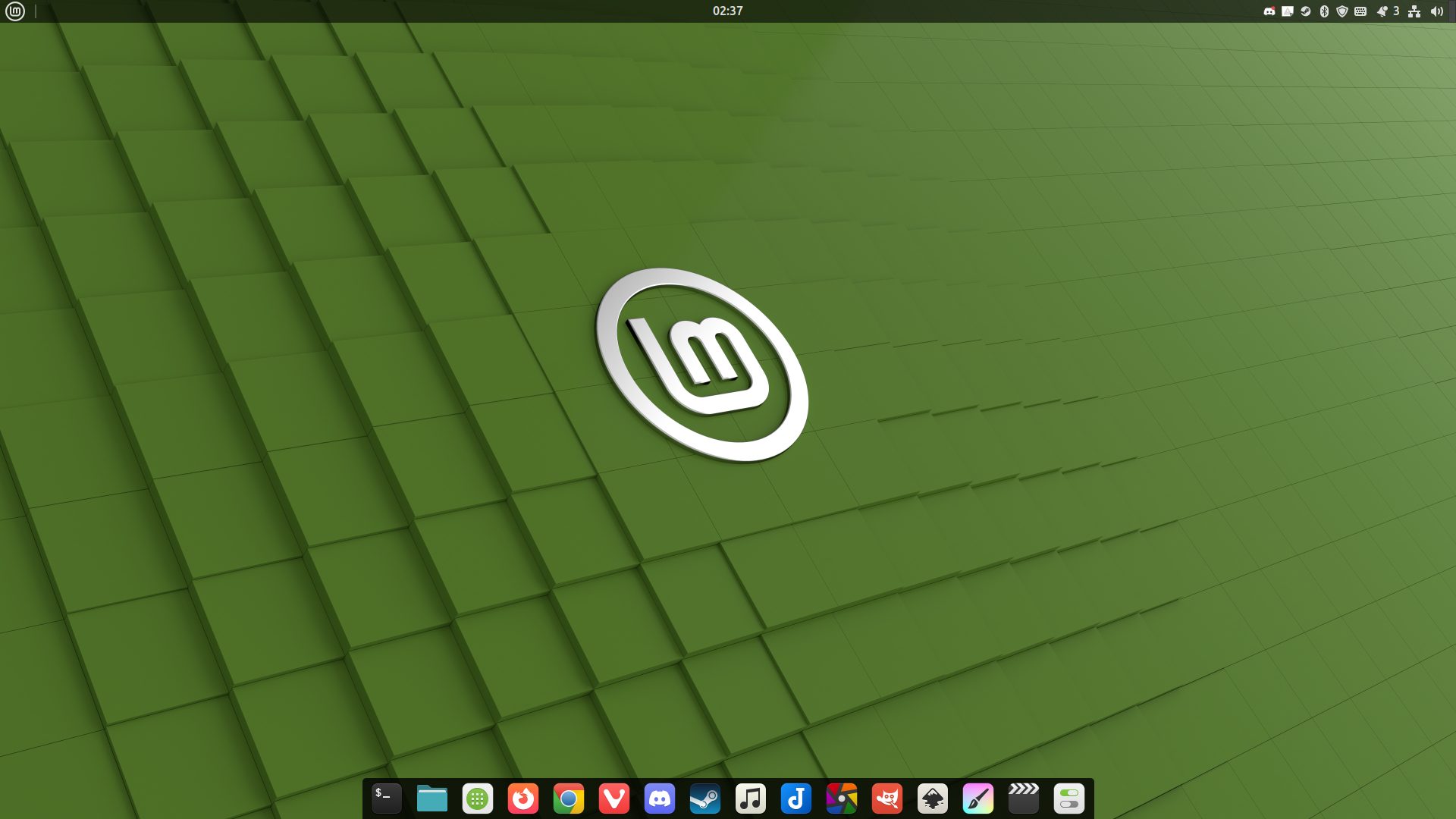Screen dimensions: 1456x819
Task: Open Discord from the dock
Action: coord(659,799)
